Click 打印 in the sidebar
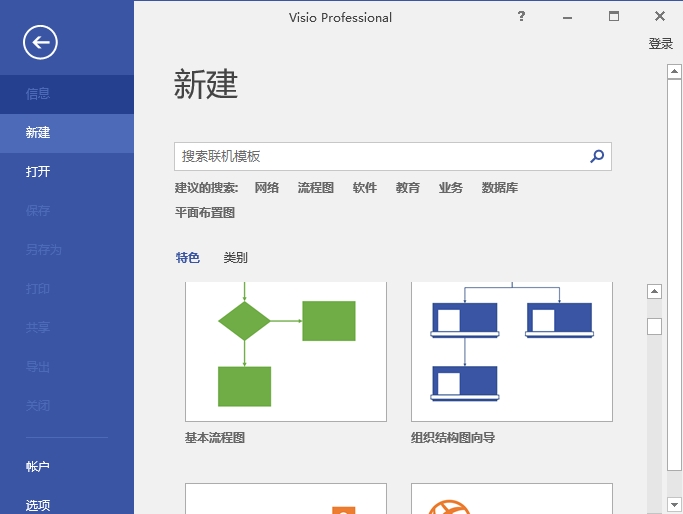 click(38, 288)
